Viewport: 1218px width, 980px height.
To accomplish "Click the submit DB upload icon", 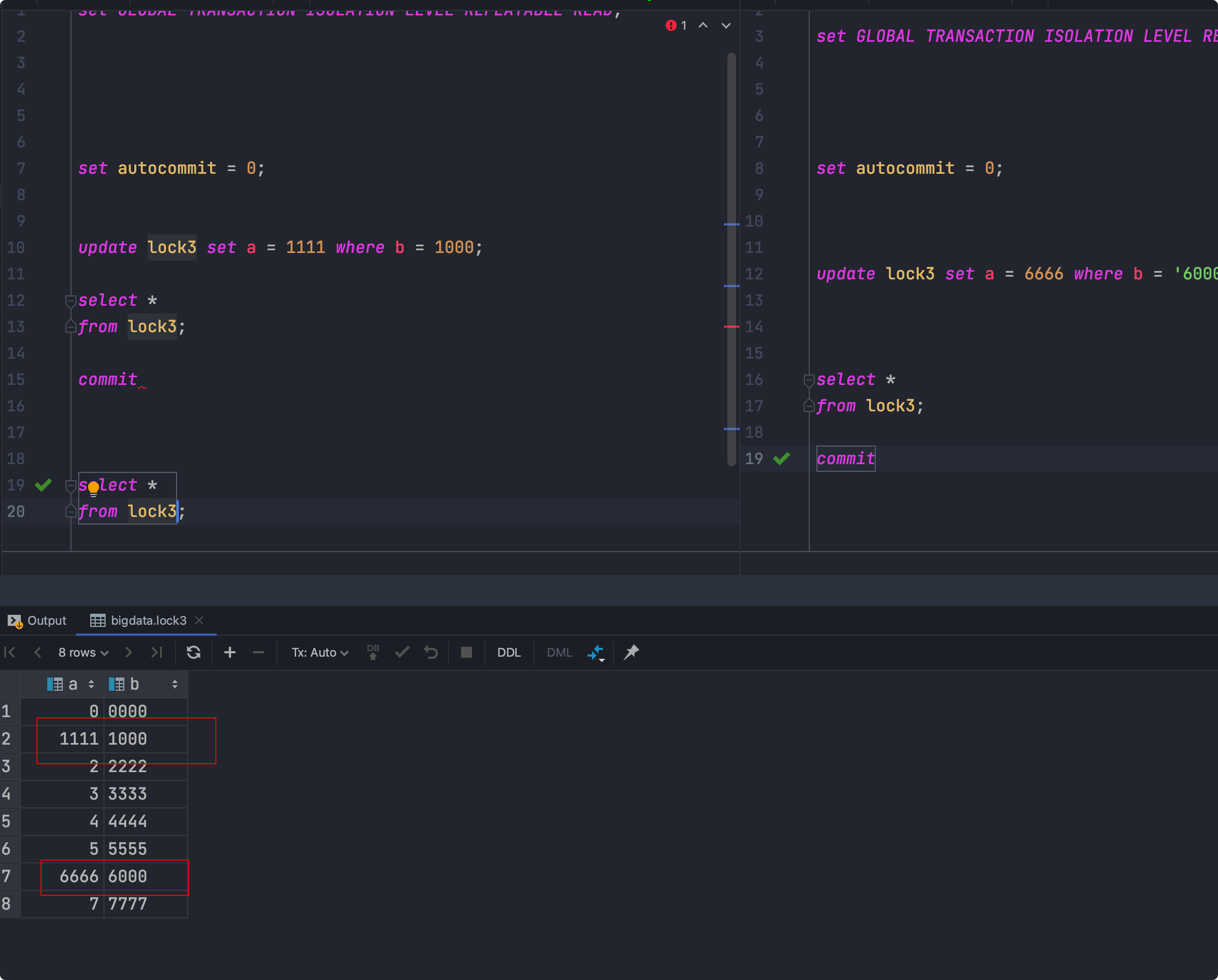I will click(373, 652).
